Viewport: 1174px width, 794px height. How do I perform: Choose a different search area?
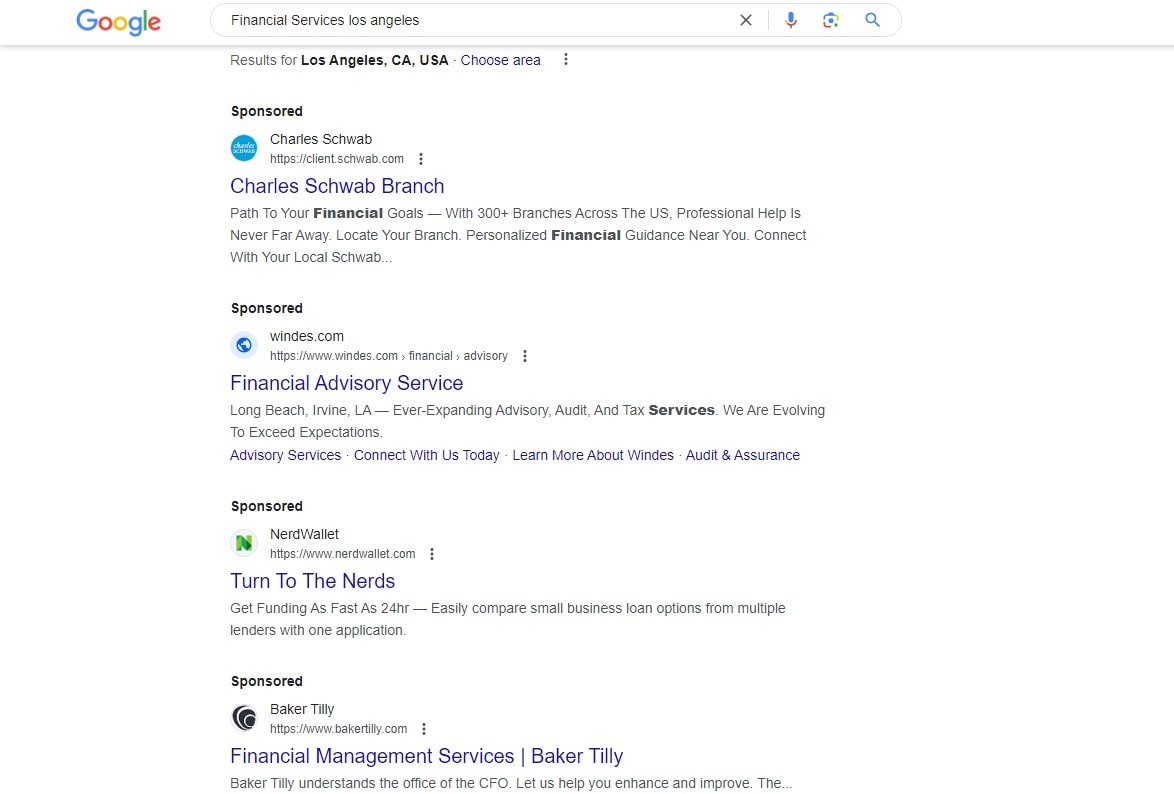click(500, 59)
